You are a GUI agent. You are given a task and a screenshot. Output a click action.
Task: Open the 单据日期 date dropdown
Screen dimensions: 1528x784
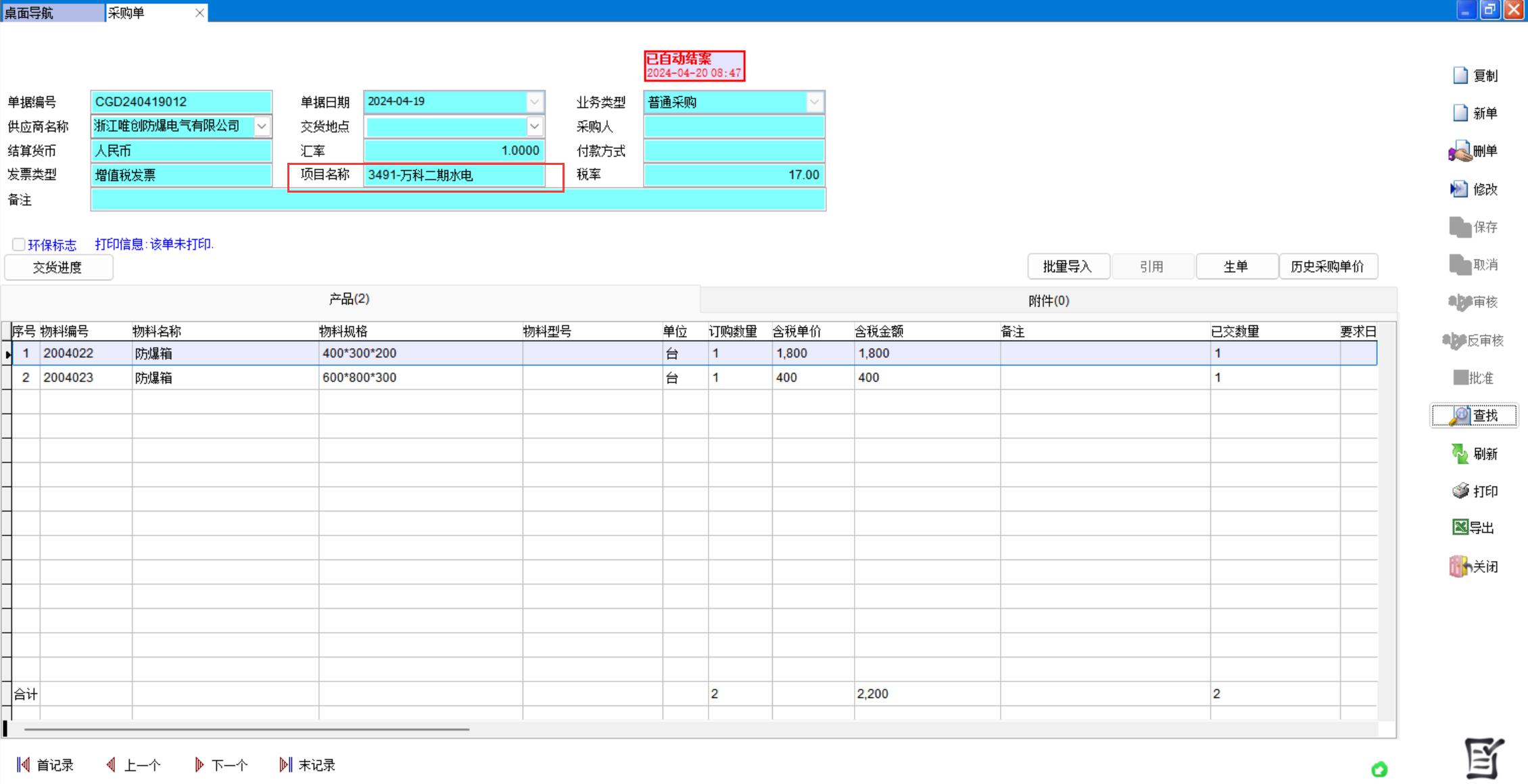pos(534,102)
